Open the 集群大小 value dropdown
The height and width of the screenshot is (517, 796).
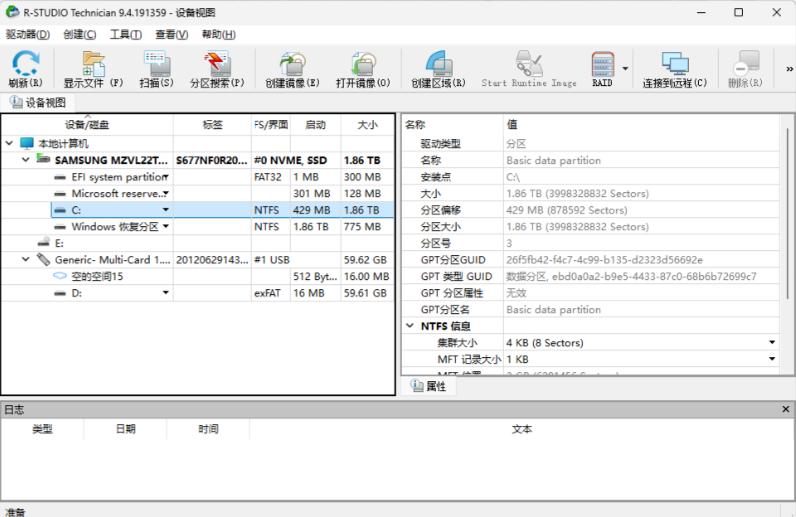coord(772,343)
